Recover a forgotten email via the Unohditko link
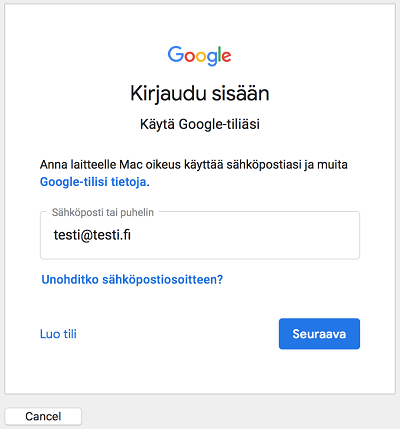This screenshot has width=400, height=429. 132,279
